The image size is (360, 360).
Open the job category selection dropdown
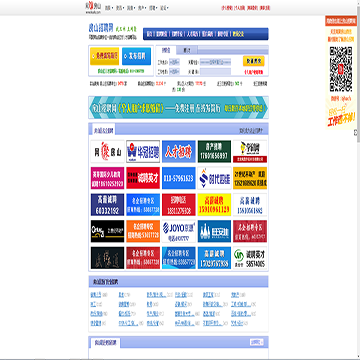point(215,62)
